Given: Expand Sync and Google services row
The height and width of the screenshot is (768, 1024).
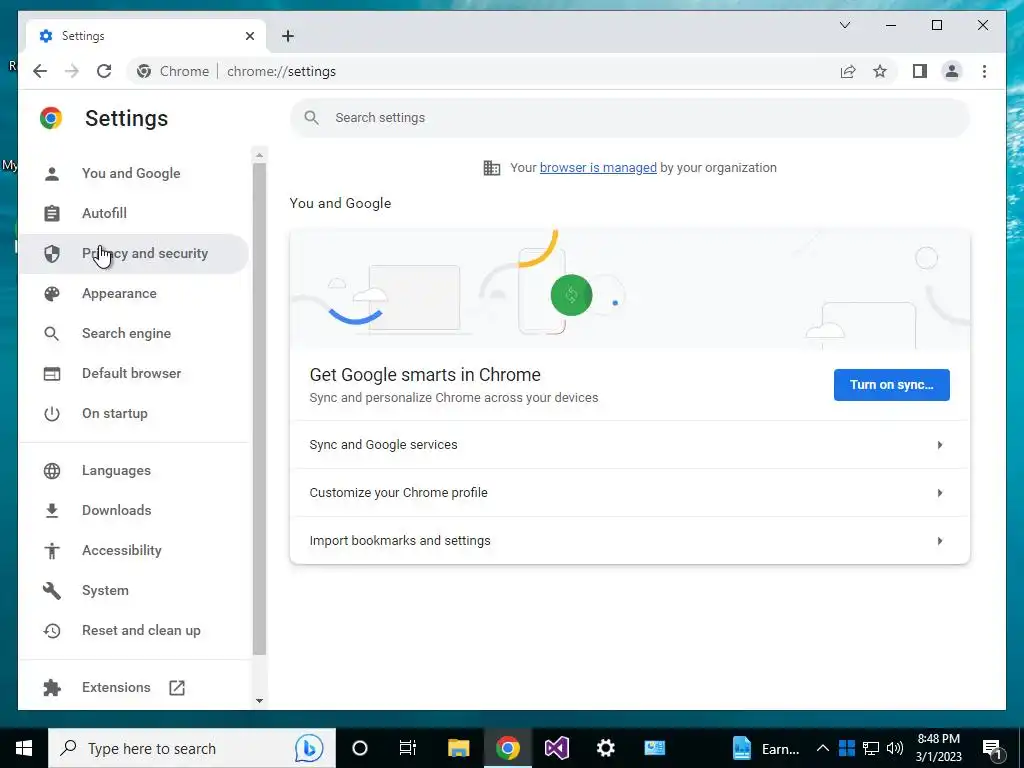Looking at the screenshot, I should pyautogui.click(x=630, y=445).
